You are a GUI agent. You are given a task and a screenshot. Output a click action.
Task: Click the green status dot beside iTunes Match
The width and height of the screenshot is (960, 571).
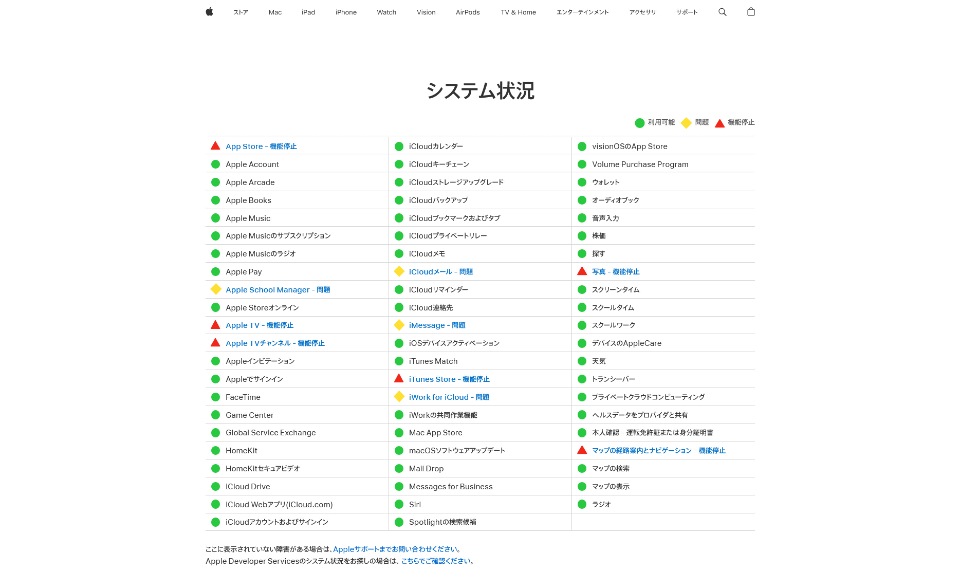click(x=399, y=361)
